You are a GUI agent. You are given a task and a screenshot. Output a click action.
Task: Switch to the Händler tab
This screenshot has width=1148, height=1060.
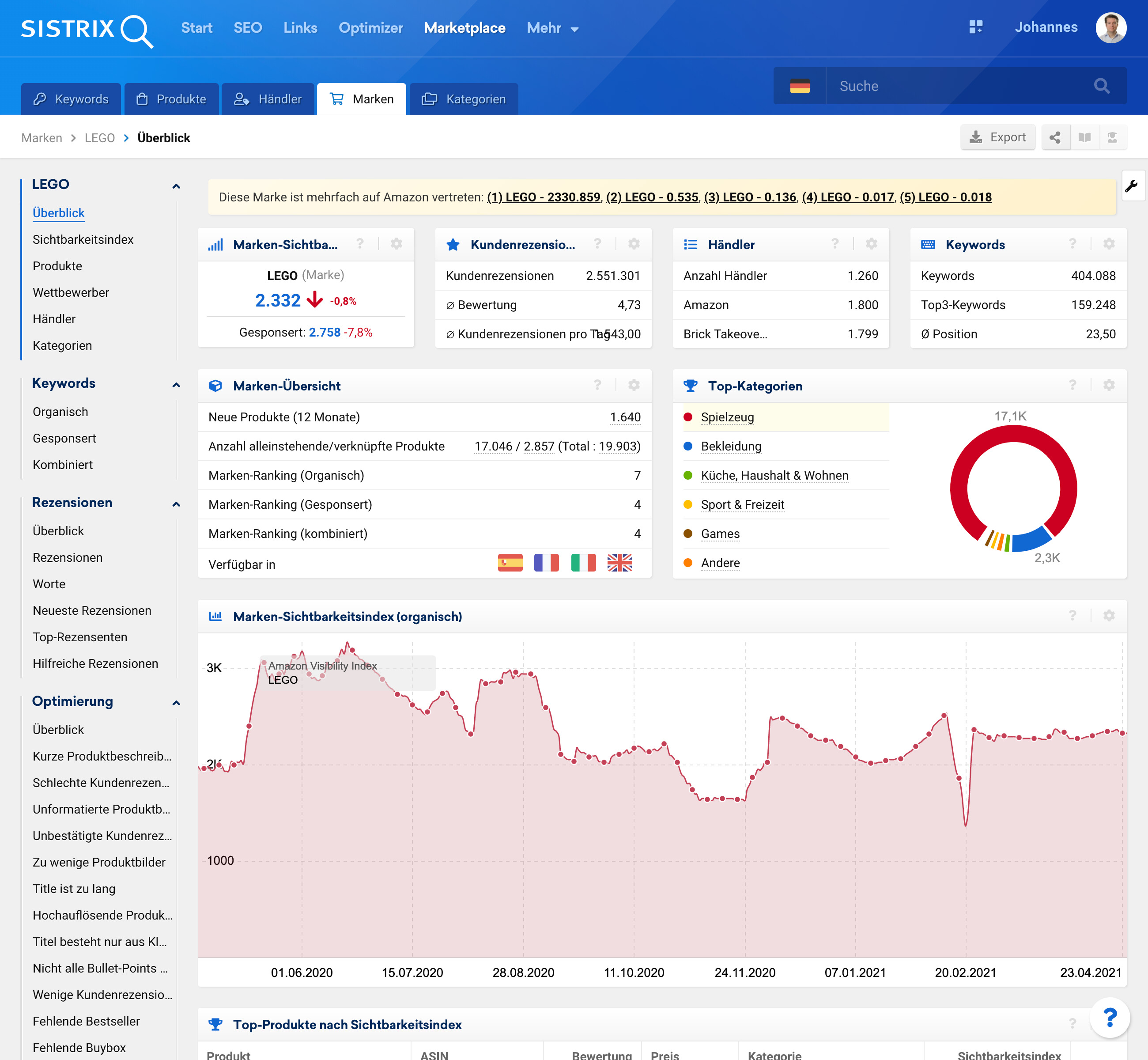point(268,99)
